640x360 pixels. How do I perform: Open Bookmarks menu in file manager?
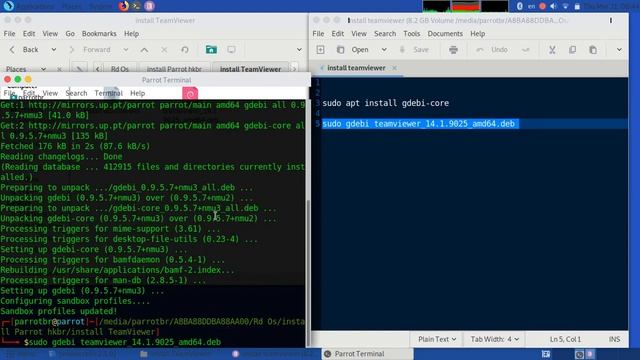[x=99, y=33]
